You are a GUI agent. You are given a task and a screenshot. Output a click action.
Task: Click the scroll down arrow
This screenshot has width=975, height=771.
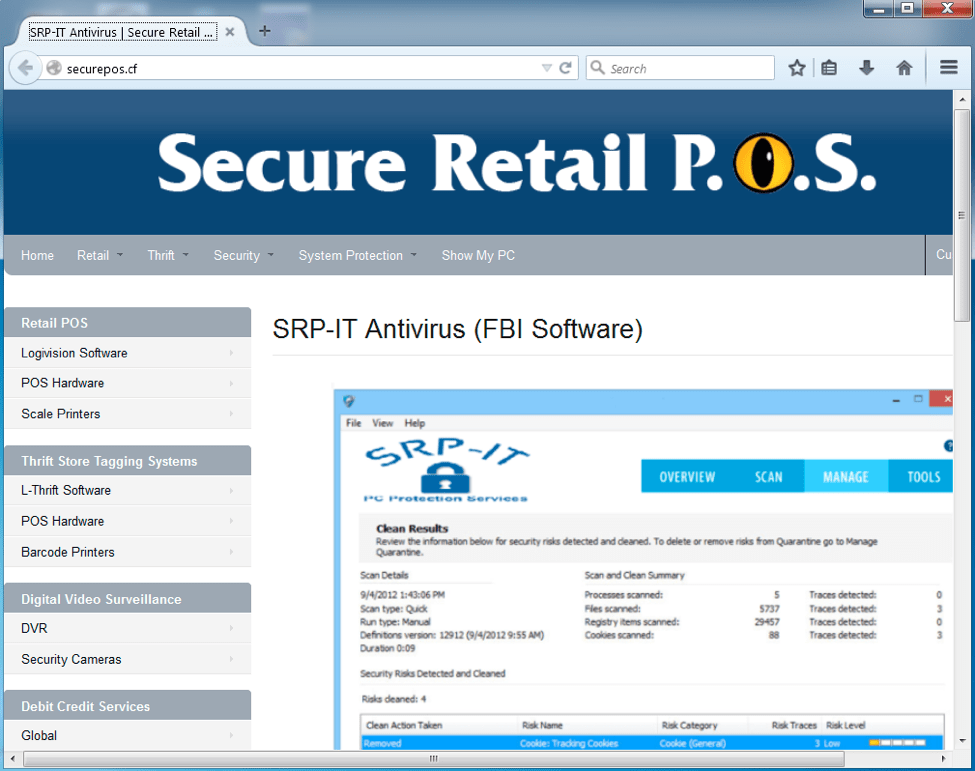tap(962, 741)
